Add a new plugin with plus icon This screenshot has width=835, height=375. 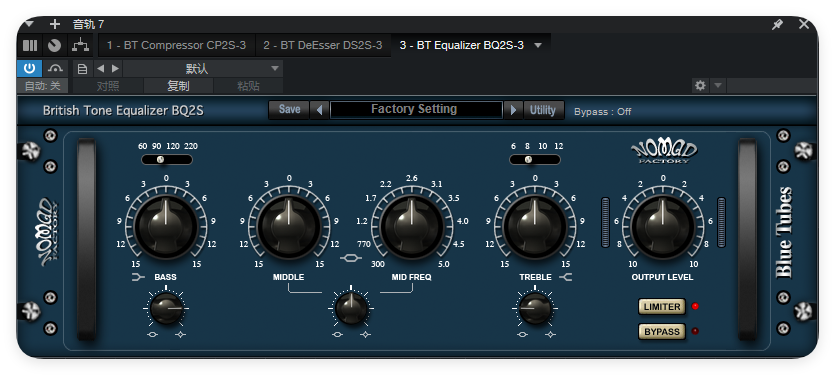55,24
